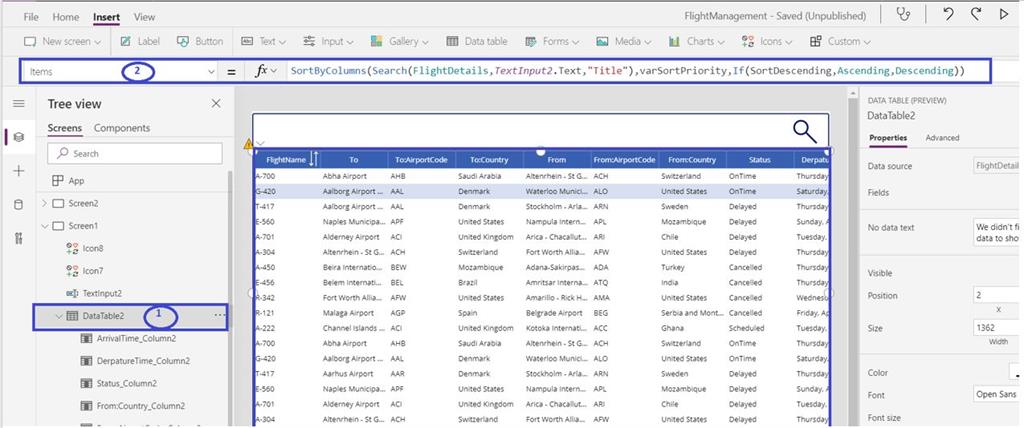
Task: Click the Insert plus icon in left rail
Action: click(x=18, y=171)
